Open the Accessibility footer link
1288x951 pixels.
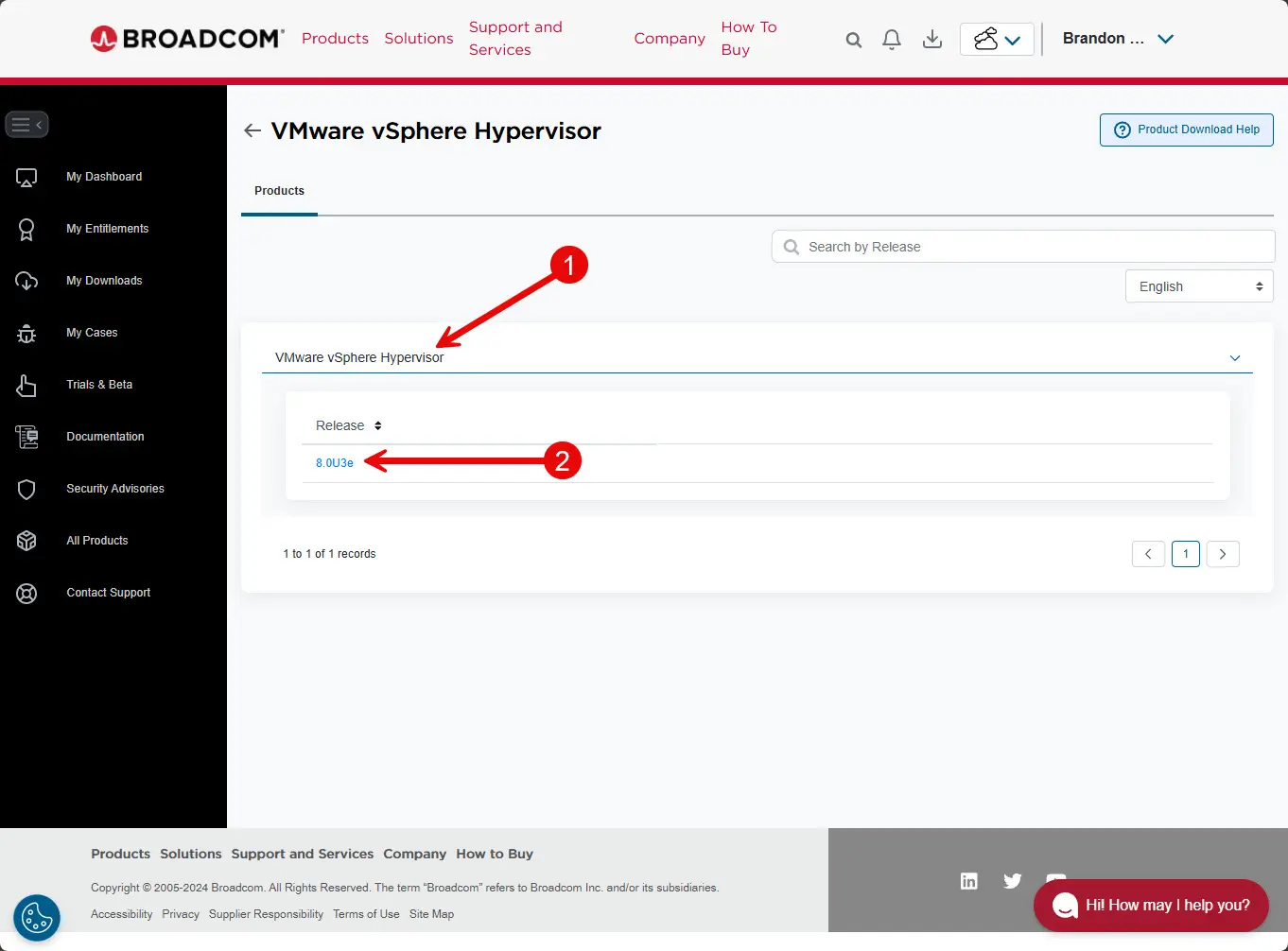(121, 914)
